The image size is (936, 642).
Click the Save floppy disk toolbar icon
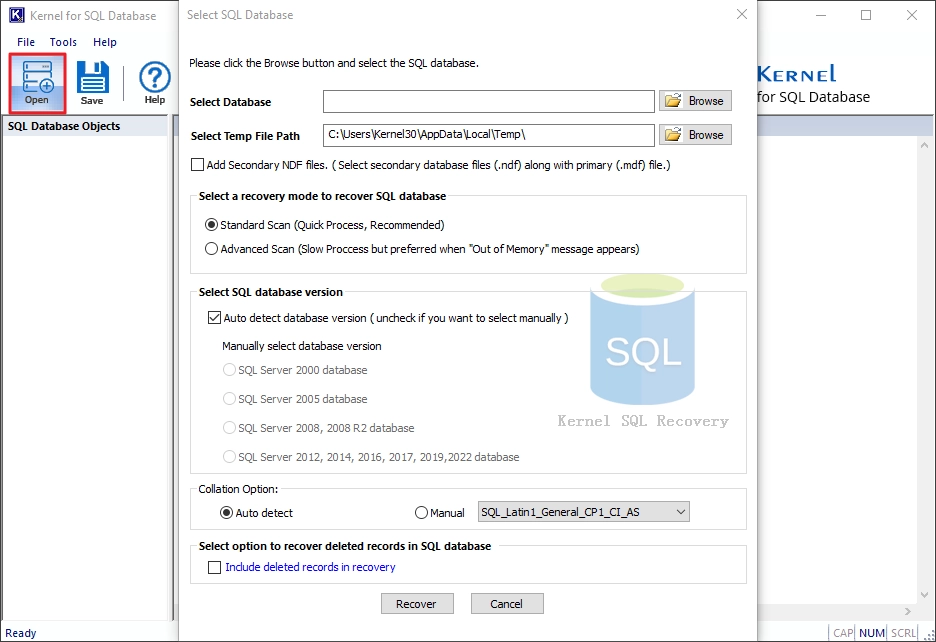[x=93, y=82]
